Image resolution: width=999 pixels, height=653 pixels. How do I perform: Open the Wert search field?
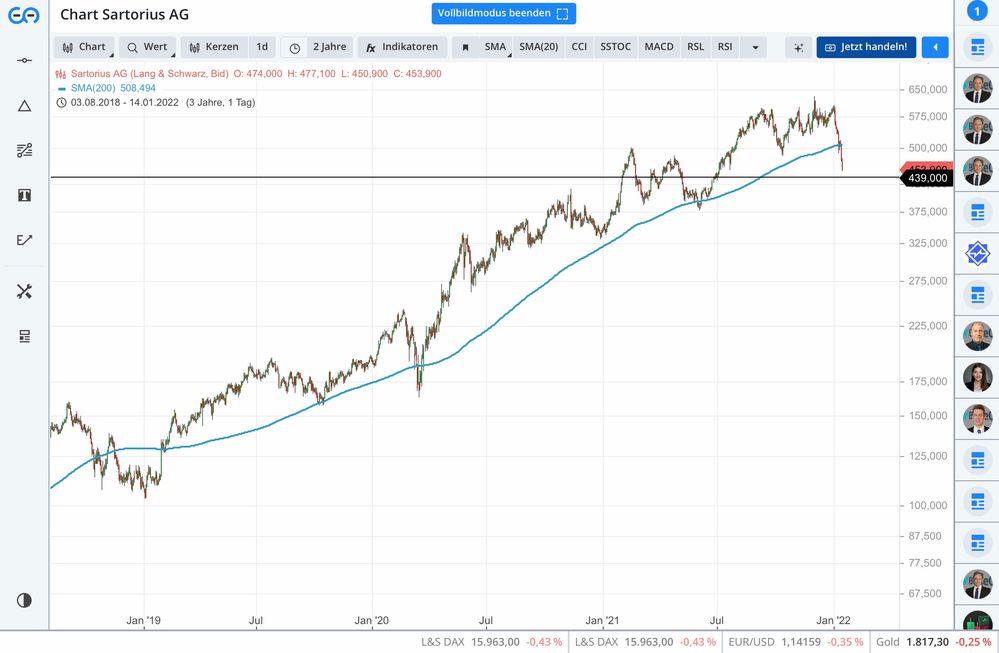tap(146, 47)
